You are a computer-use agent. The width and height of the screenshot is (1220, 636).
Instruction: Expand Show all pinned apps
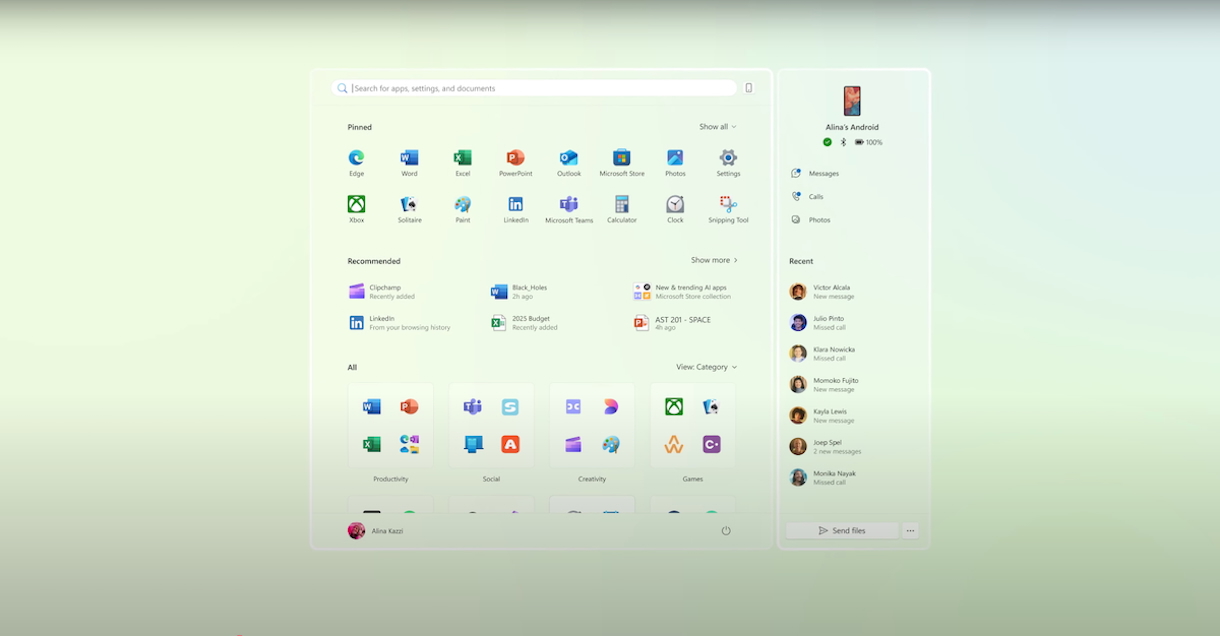coord(718,127)
